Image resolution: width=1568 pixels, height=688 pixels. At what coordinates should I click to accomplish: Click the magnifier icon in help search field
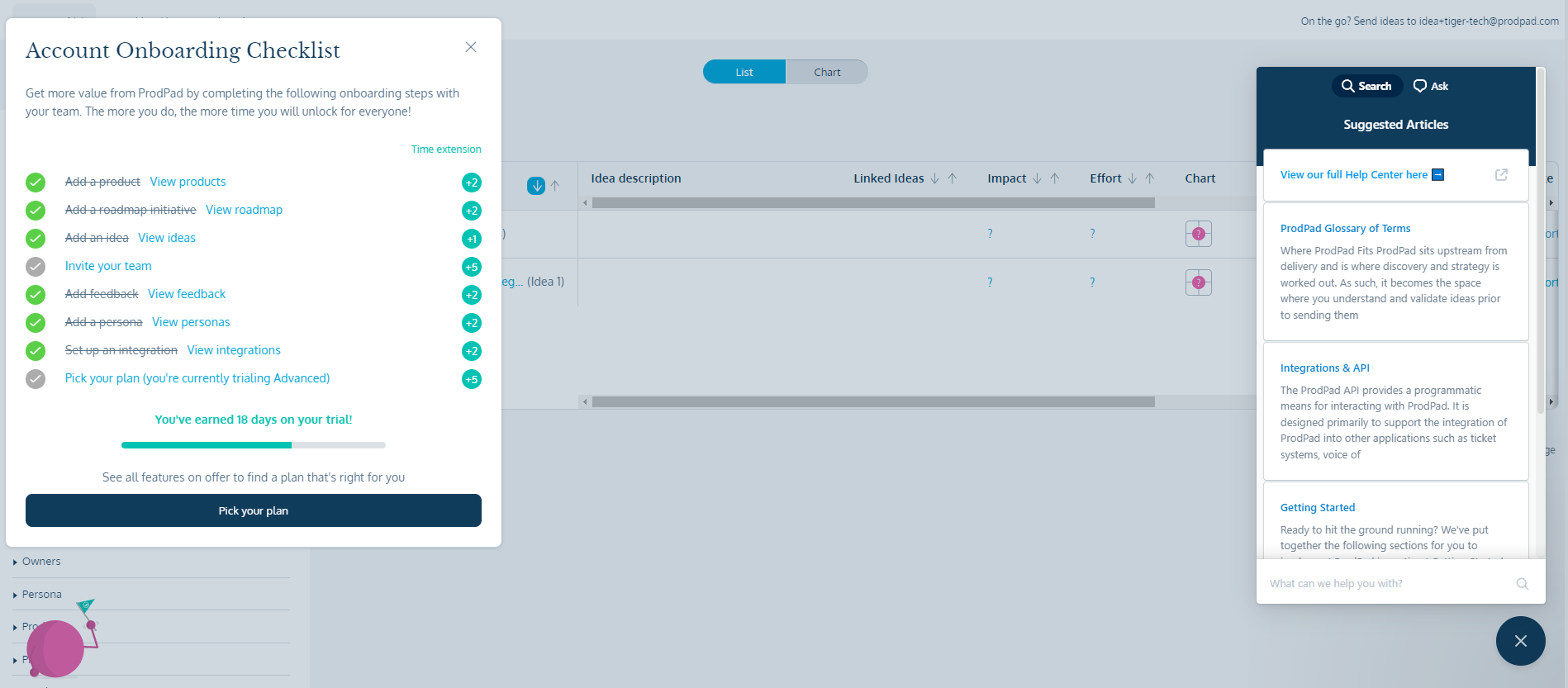1522,584
